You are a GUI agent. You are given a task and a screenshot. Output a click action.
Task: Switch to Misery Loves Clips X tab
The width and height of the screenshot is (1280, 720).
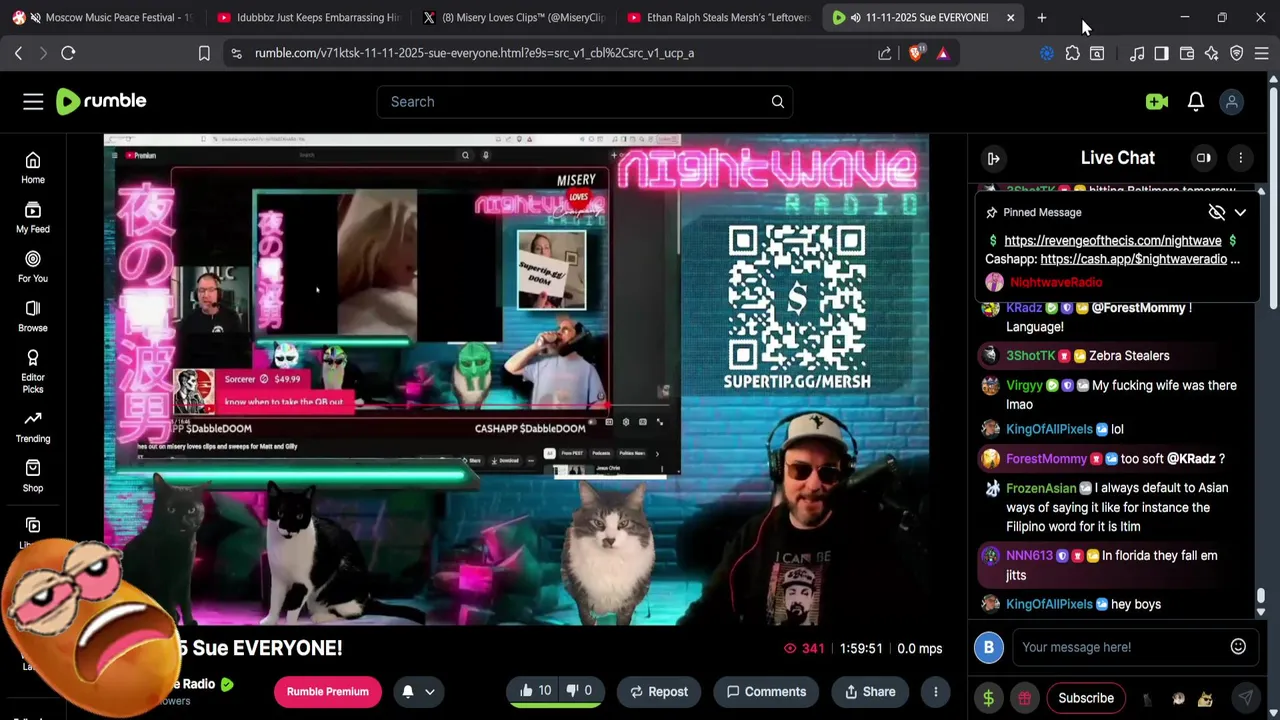click(513, 17)
